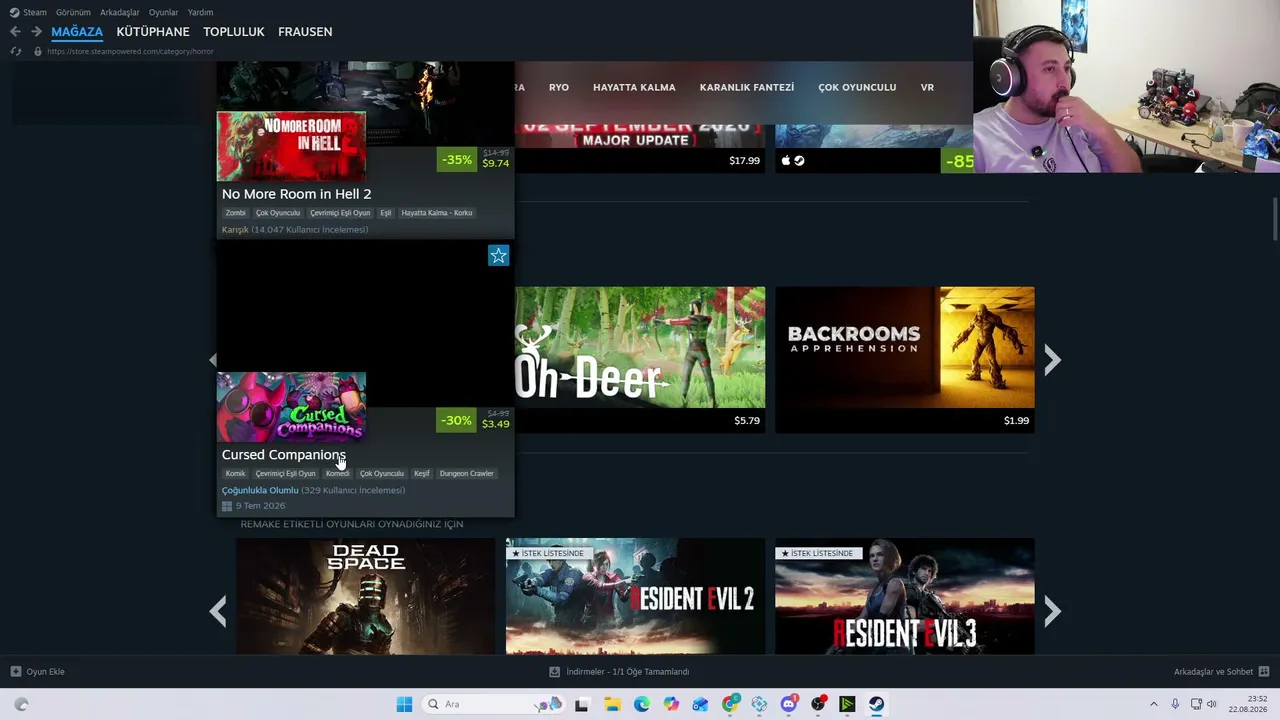Open the VR category

click(927, 87)
